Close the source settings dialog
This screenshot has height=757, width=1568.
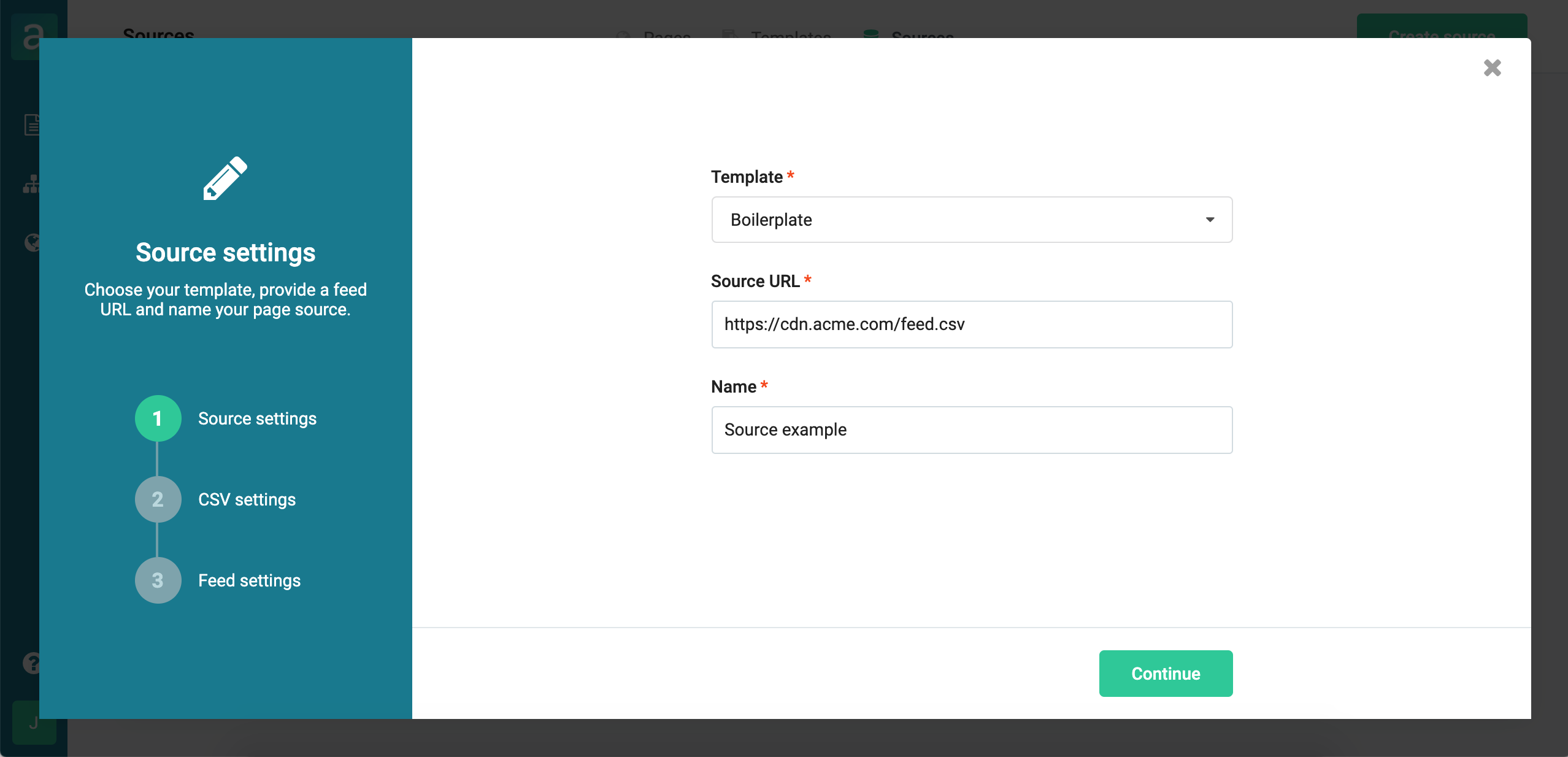click(1492, 67)
